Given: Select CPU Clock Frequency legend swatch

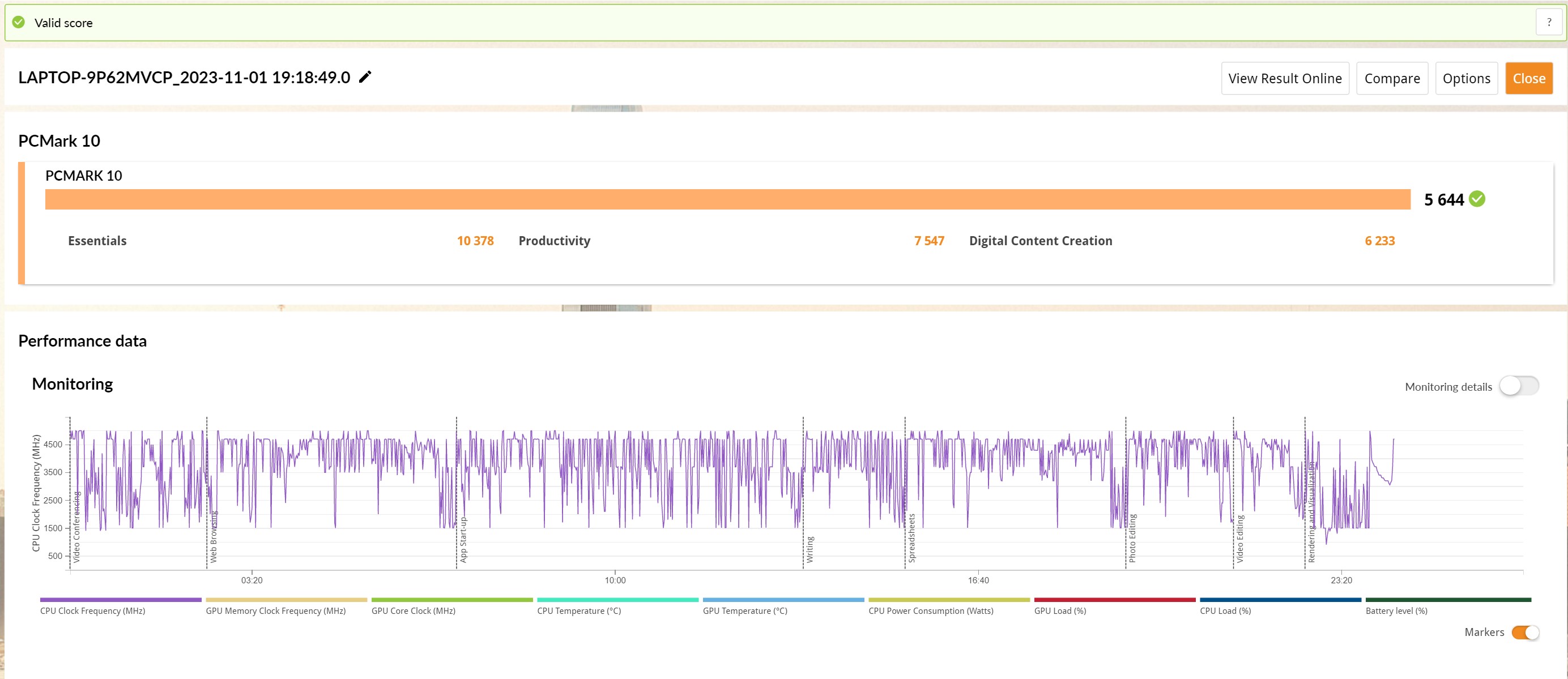Looking at the screenshot, I should pos(121,600).
